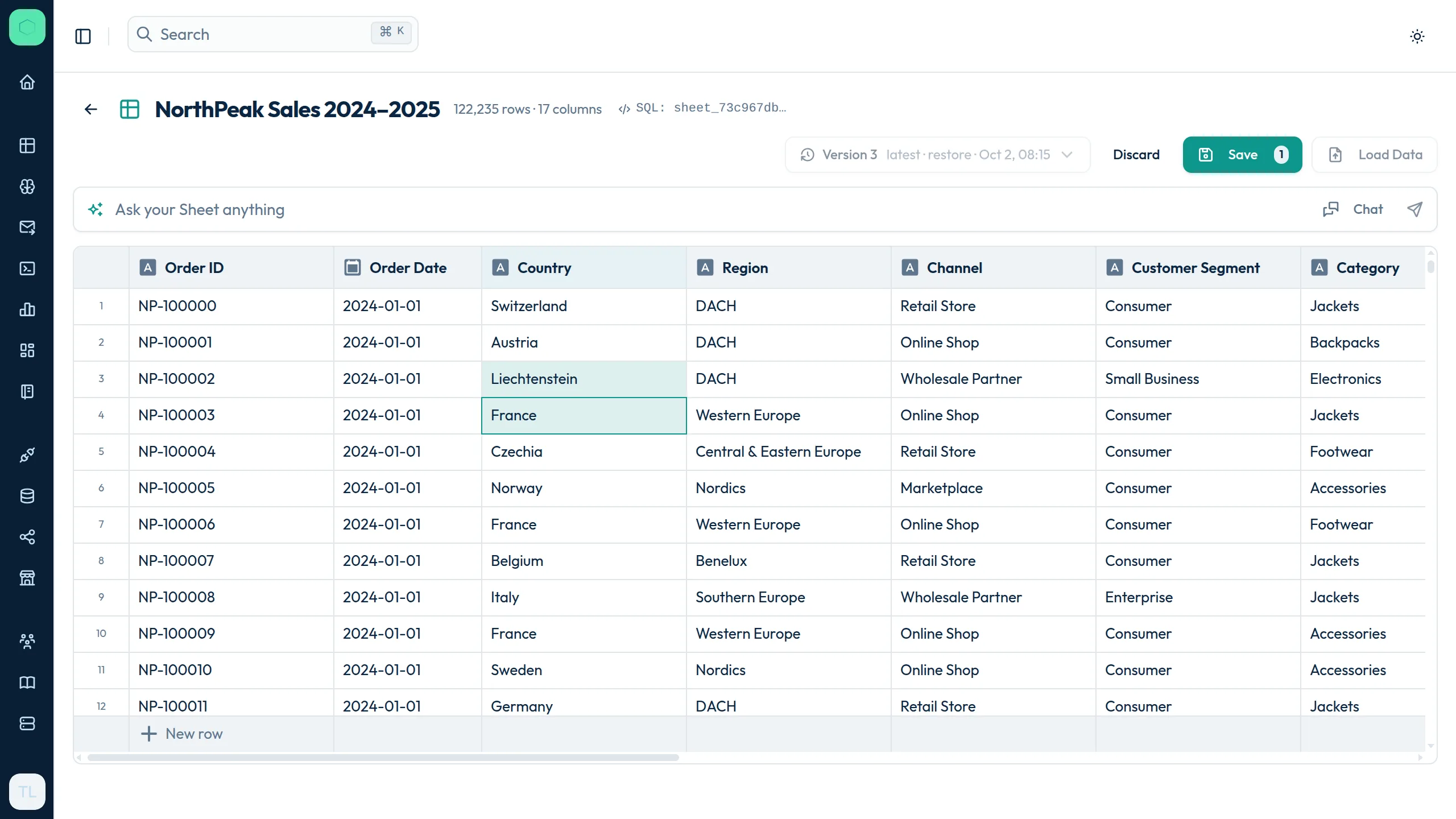Open the plug connector icon in sidebar
The height and width of the screenshot is (819, 1456).
click(x=27, y=455)
